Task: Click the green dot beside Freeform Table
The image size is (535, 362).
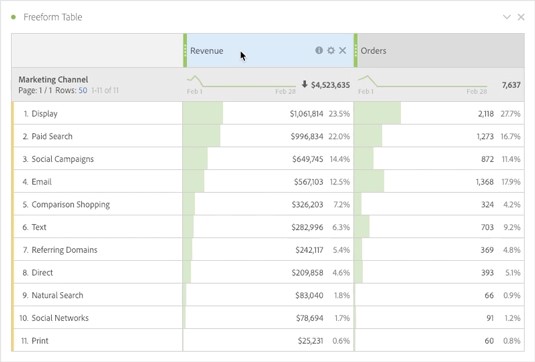Action: pyautogui.click(x=14, y=17)
